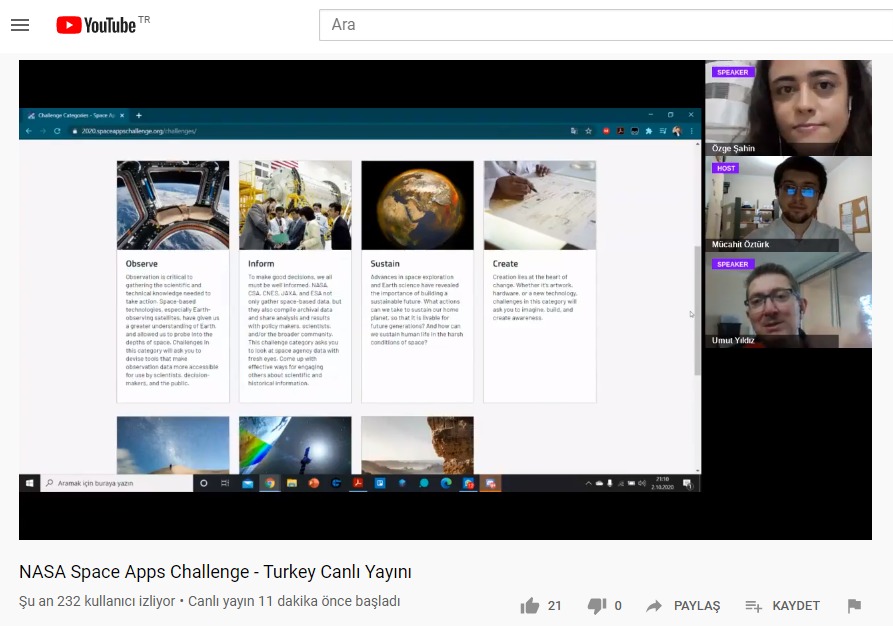Like the video with thumbs-up icon
The width and height of the screenshot is (893, 626).
pos(530,606)
